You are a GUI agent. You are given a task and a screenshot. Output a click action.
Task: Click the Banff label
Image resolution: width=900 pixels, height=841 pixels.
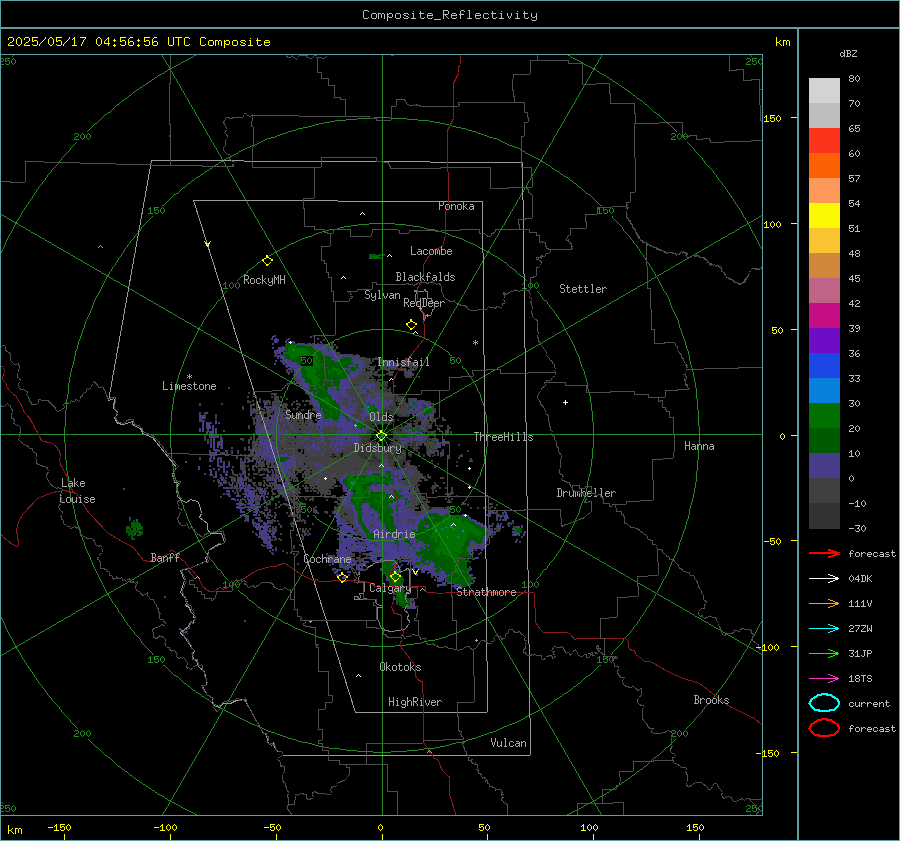pyautogui.click(x=165, y=557)
